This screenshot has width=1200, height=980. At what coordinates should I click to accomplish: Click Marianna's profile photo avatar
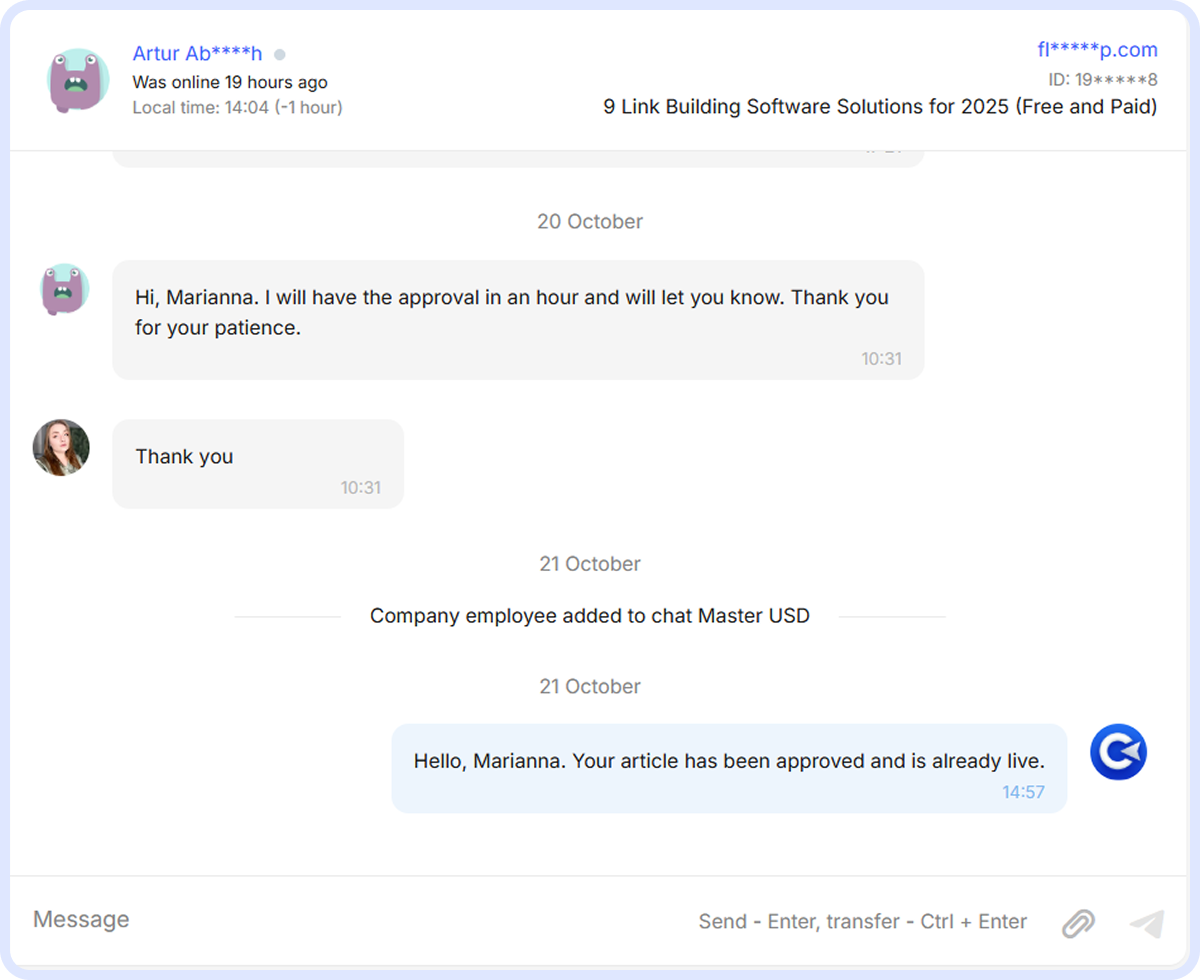pyautogui.click(x=61, y=447)
